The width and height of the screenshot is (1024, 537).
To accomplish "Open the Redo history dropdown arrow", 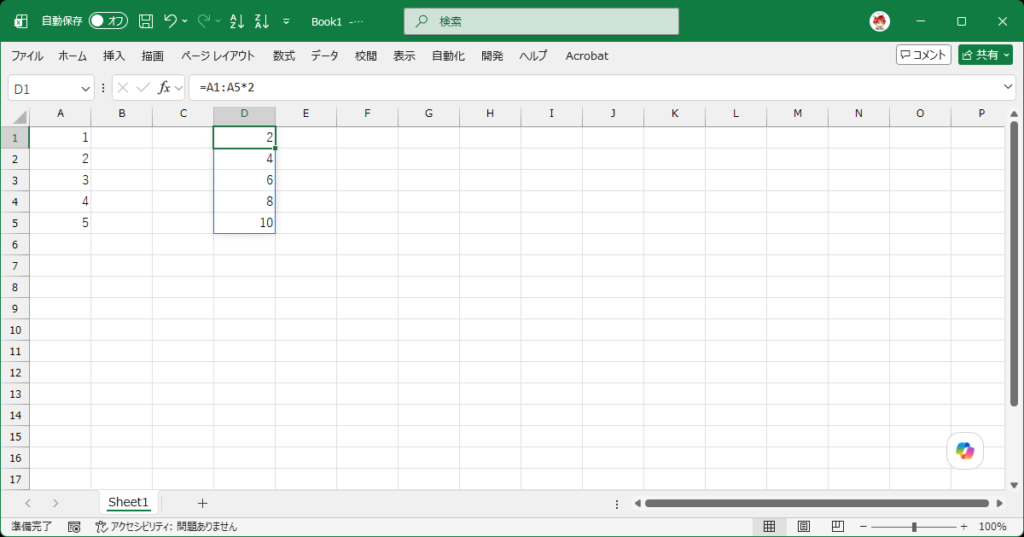I will (x=218, y=22).
